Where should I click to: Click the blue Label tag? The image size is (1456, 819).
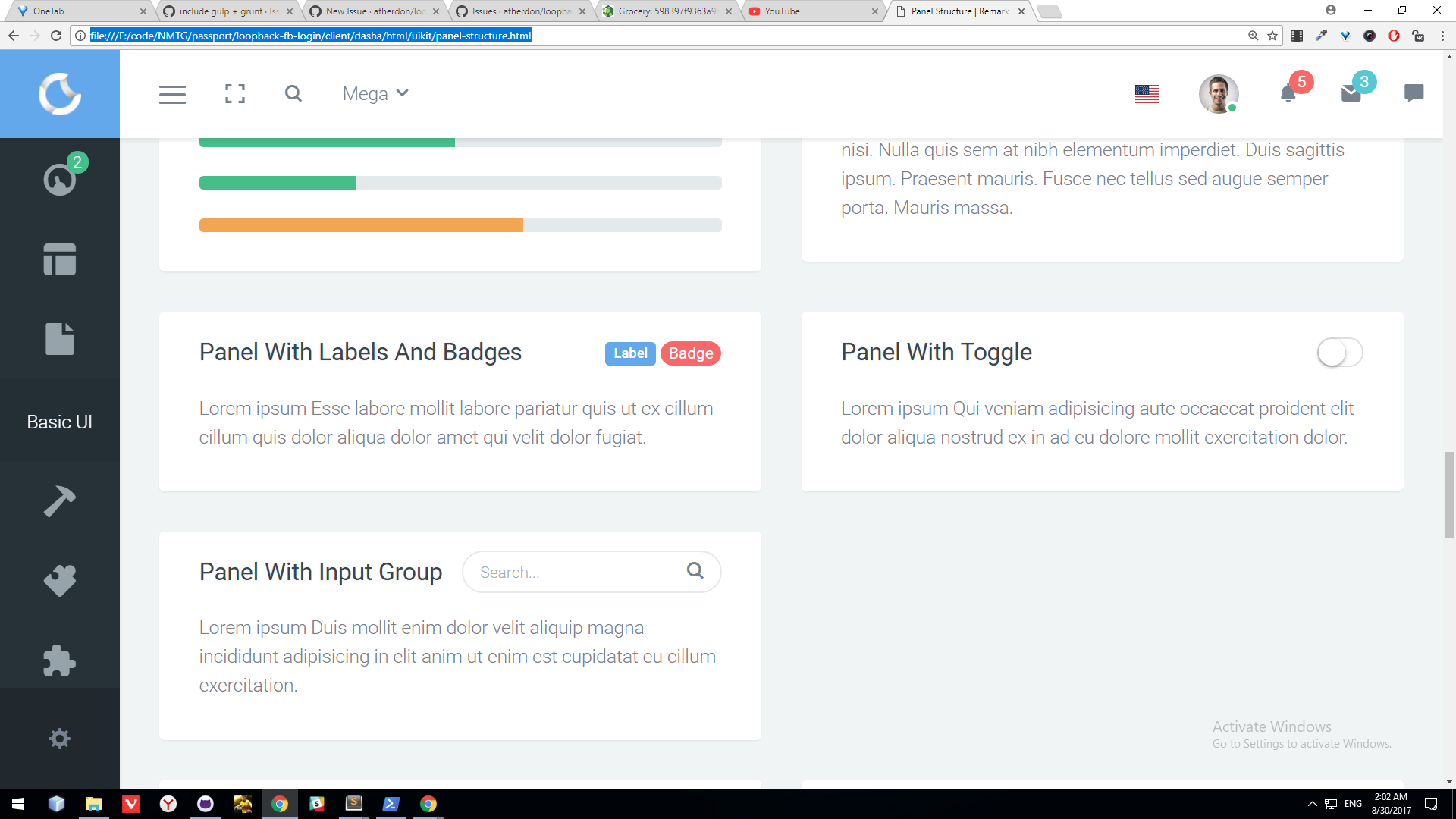click(x=630, y=353)
